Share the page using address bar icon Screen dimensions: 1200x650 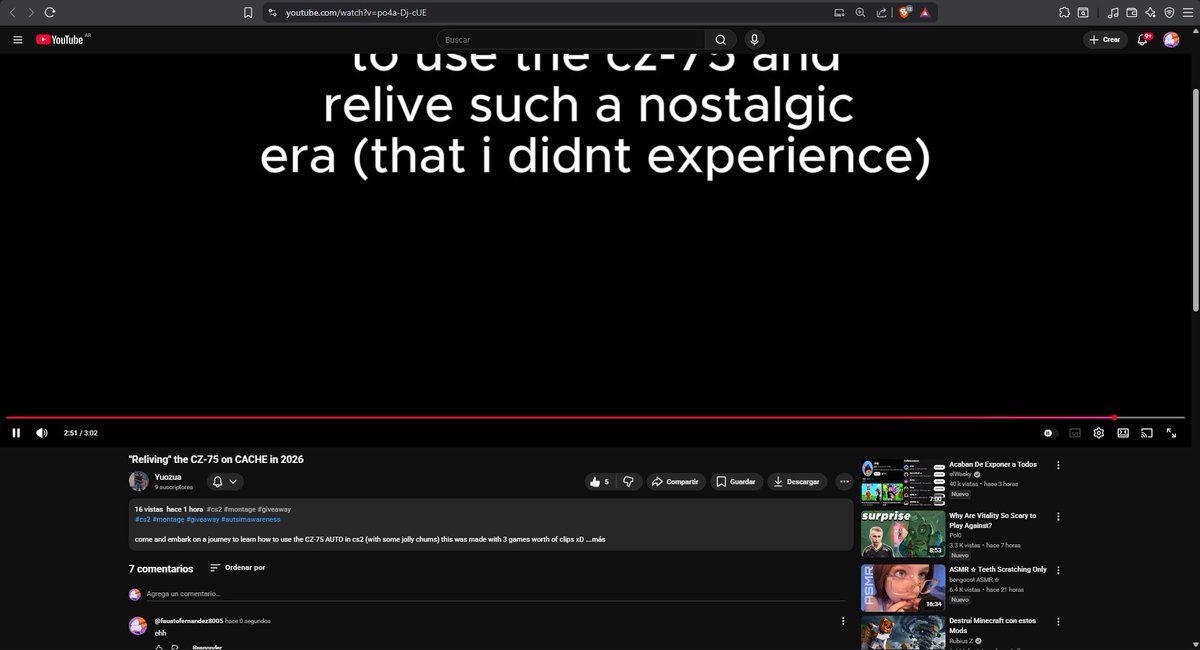coord(881,13)
